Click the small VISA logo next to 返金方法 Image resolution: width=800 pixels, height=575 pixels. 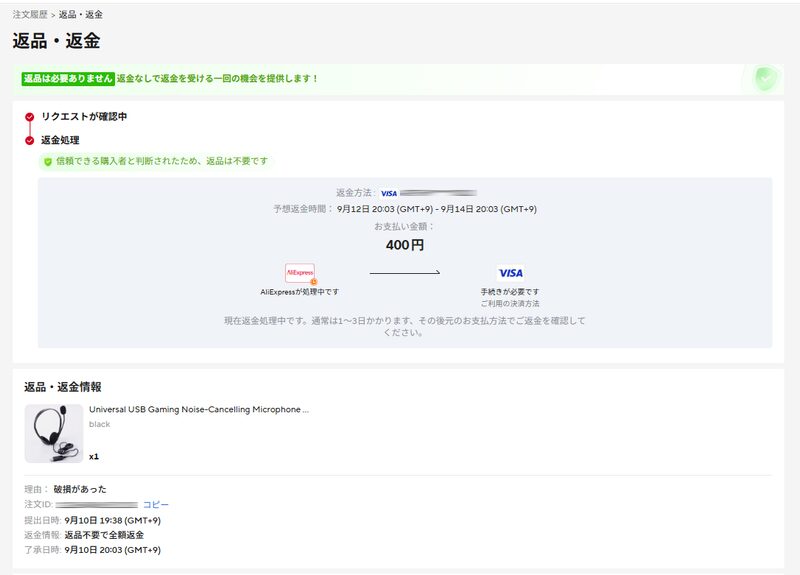tap(389, 193)
